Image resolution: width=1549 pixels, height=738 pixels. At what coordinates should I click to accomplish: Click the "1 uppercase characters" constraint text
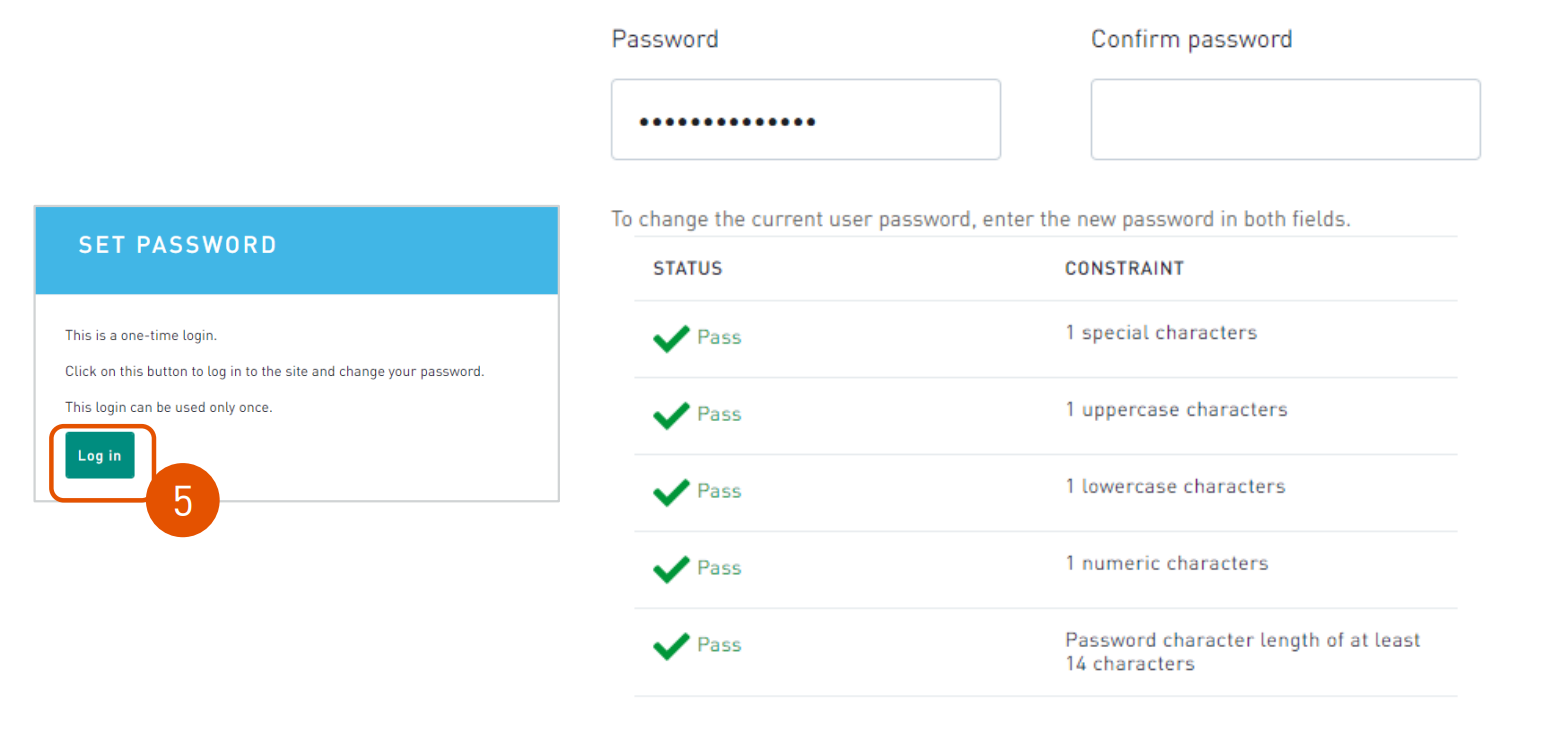click(x=1176, y=410)
